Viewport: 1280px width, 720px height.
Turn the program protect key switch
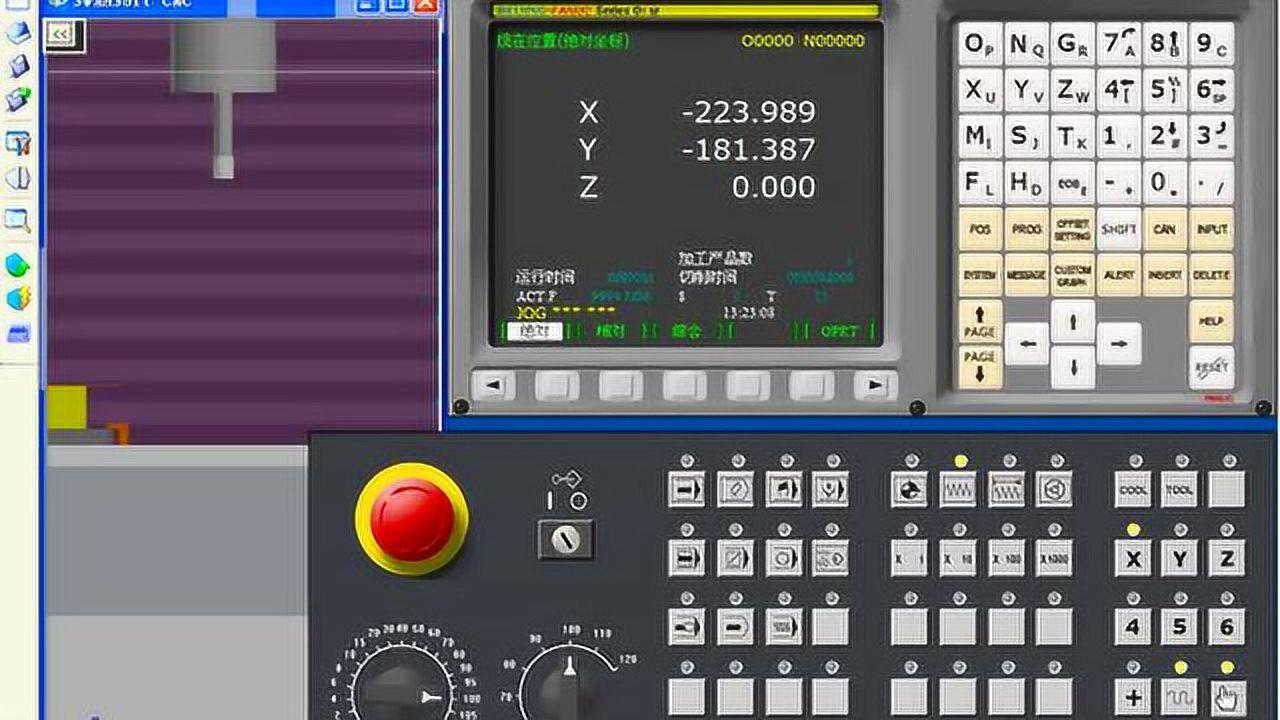click(x=566, y=540)
